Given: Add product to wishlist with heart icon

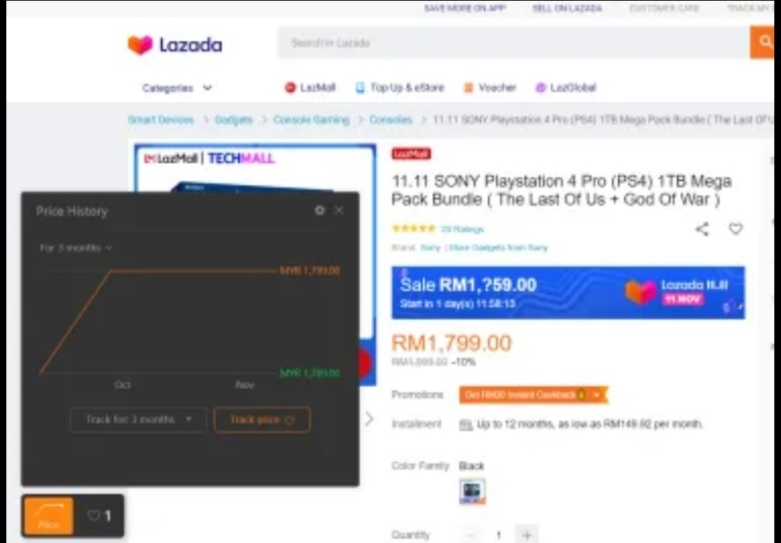Looking at the screenshot, I should (736, 229).
